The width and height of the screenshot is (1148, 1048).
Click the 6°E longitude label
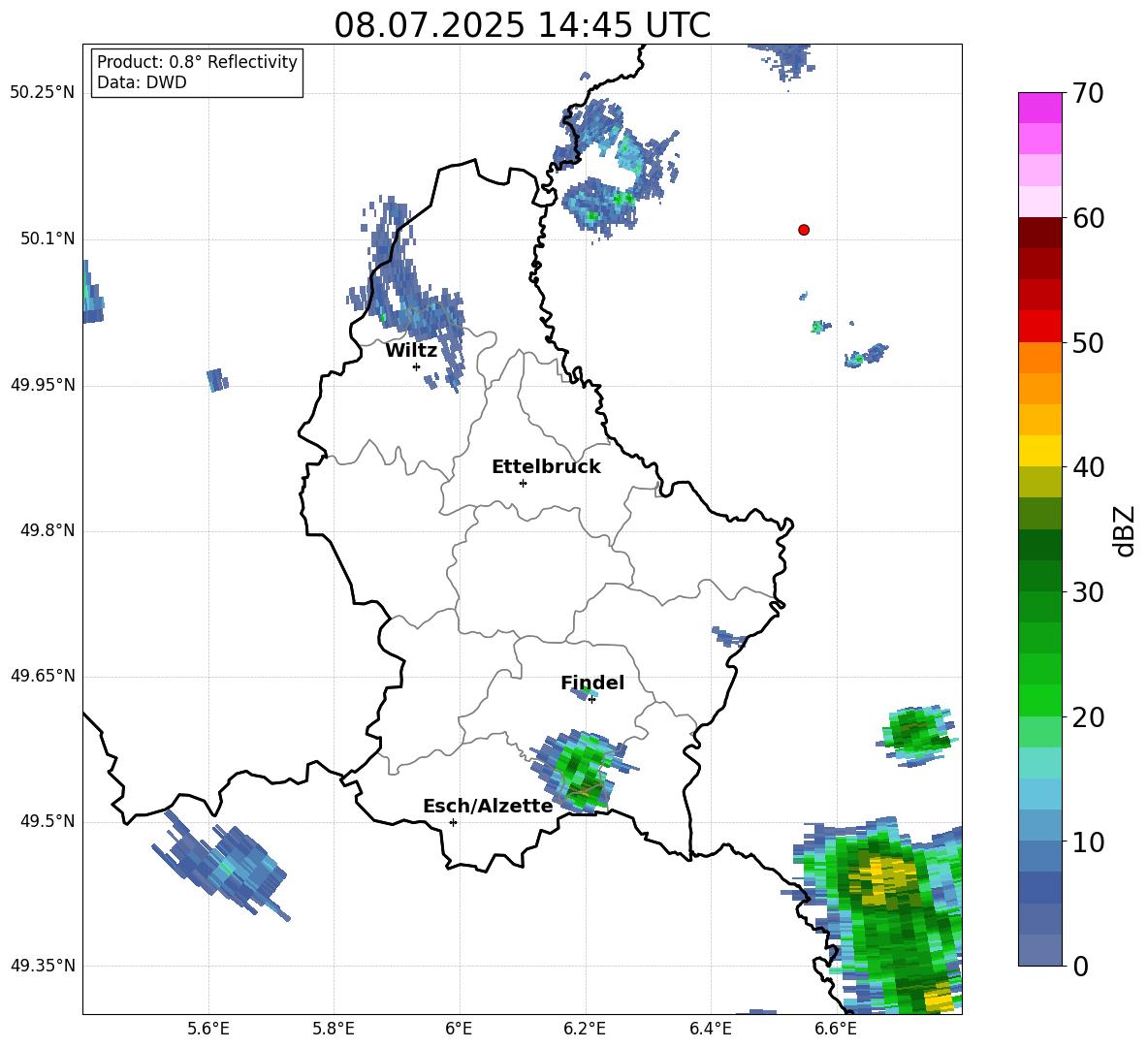[459, 1030]
